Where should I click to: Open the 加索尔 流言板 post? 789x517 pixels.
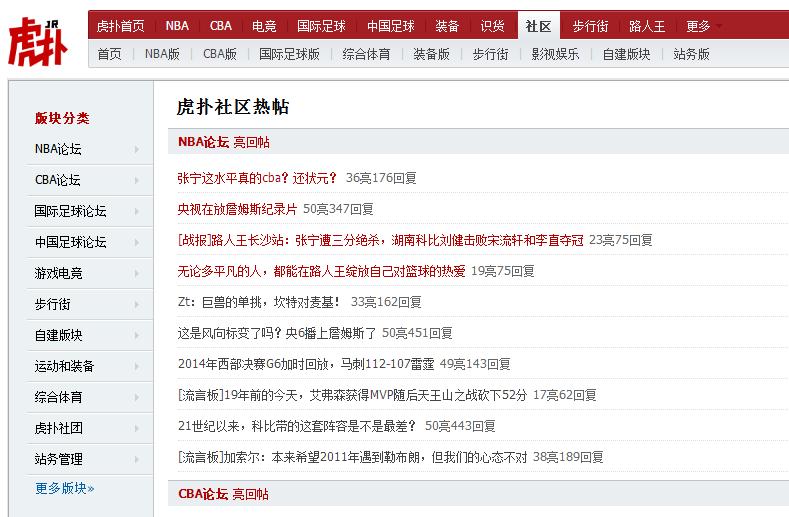point(352,457)
